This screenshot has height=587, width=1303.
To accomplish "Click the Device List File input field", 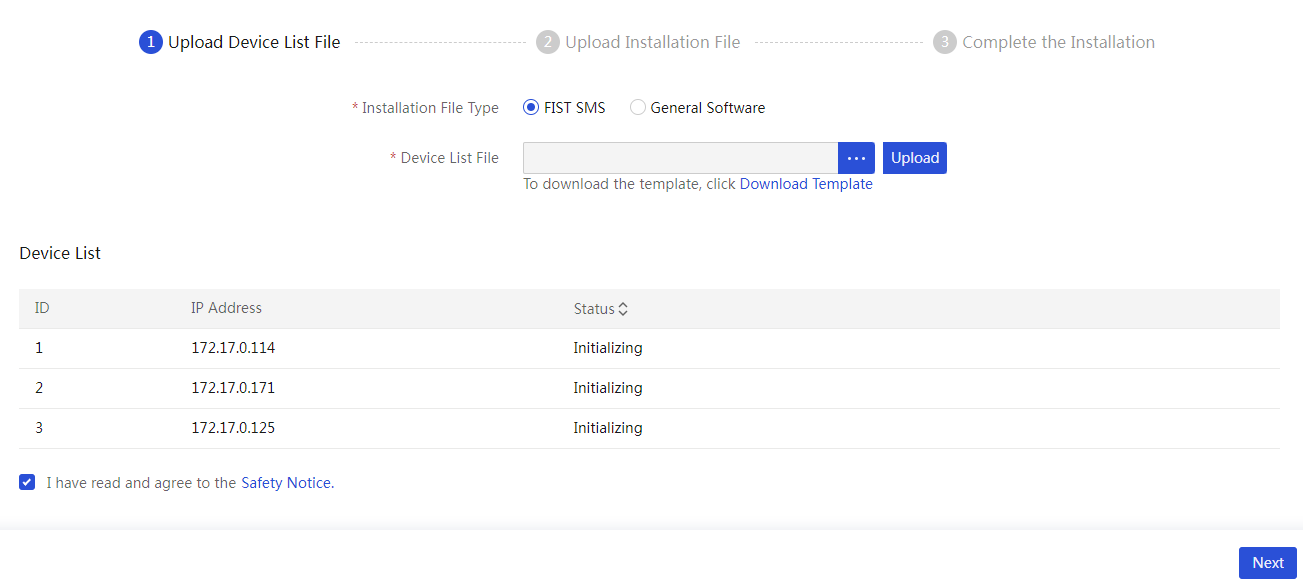I will click(680, 158).
